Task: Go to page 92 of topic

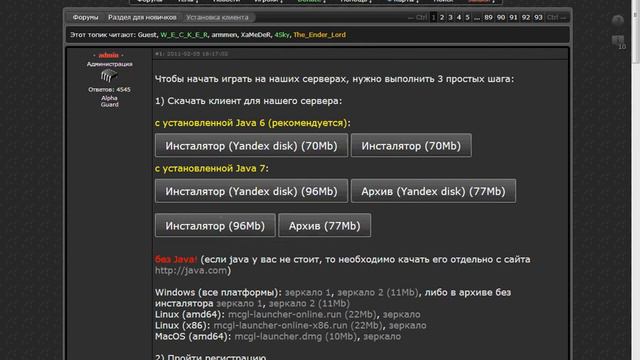Action: (526, 18)
